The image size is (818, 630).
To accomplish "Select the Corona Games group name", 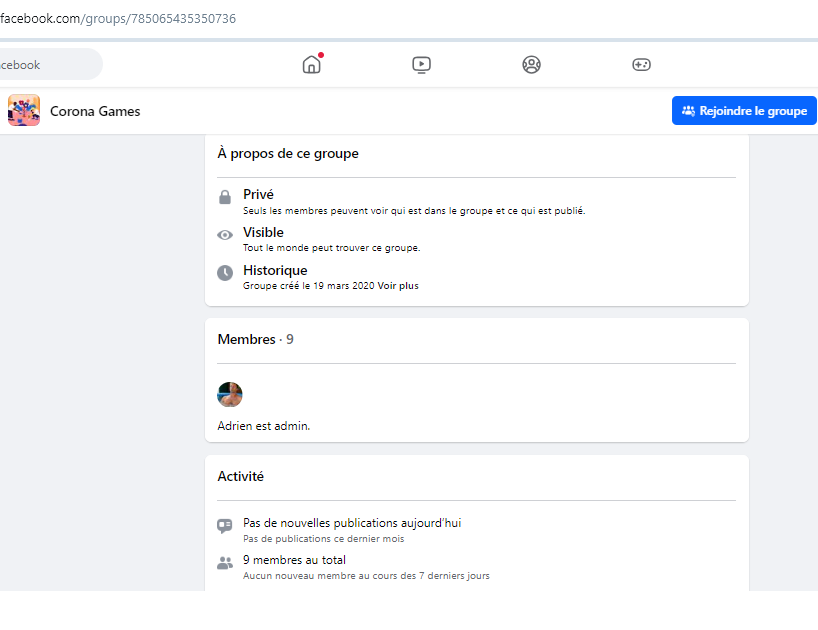I will 95,111.
